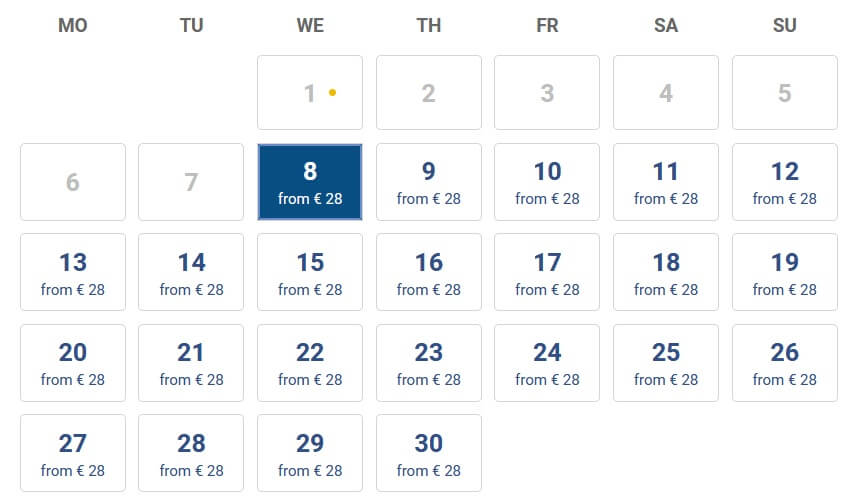Select the last date, 30
Viewport: 859px width, 504px height.
[429, 452]
